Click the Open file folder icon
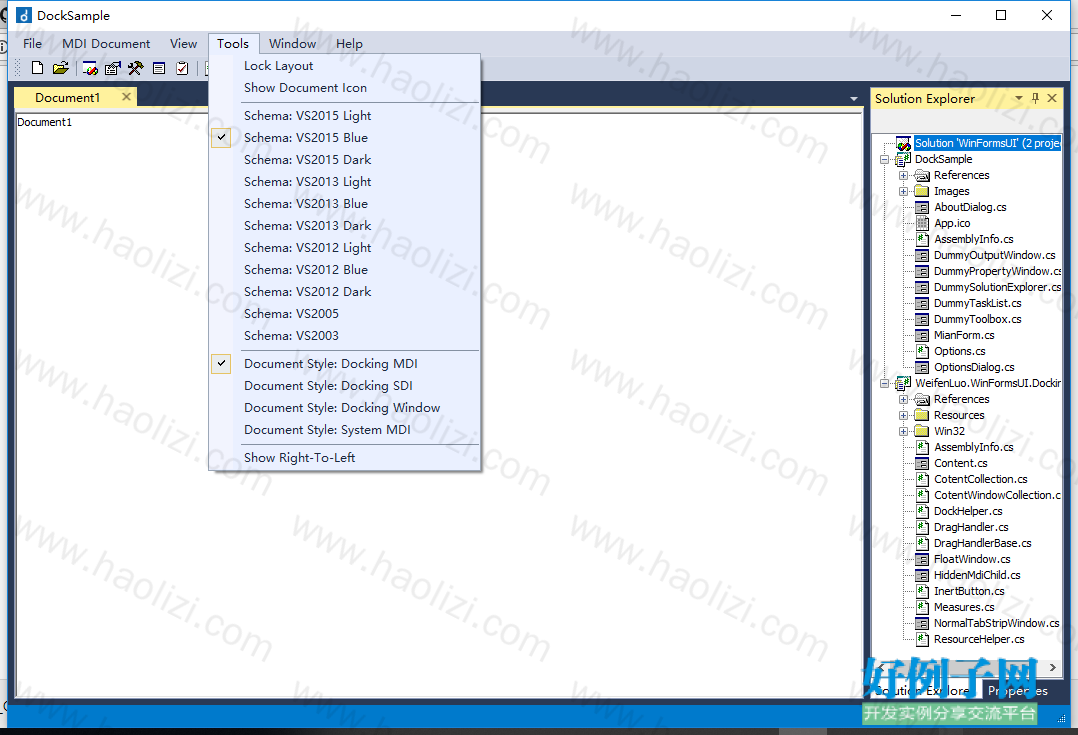Viewport: 1078px width, 735px height. click(x=60, y=67)
